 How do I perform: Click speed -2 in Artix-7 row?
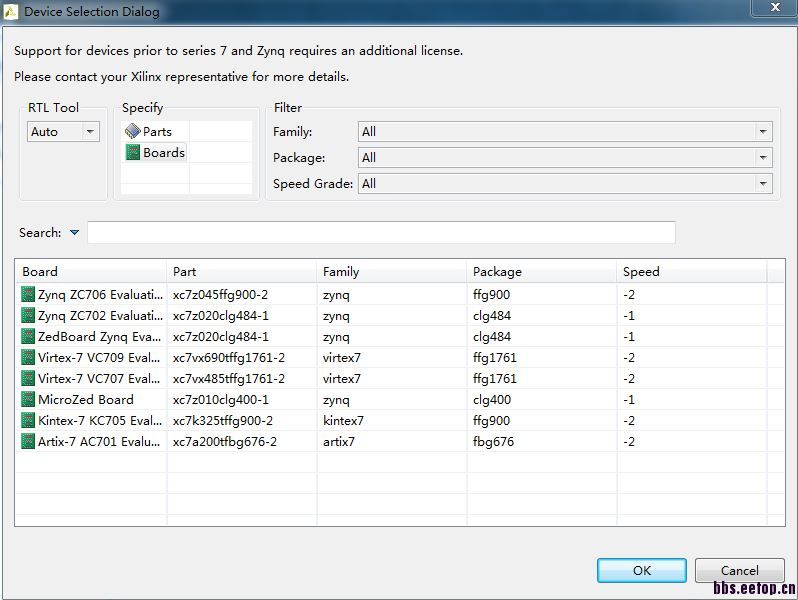(x=629, y=441)
